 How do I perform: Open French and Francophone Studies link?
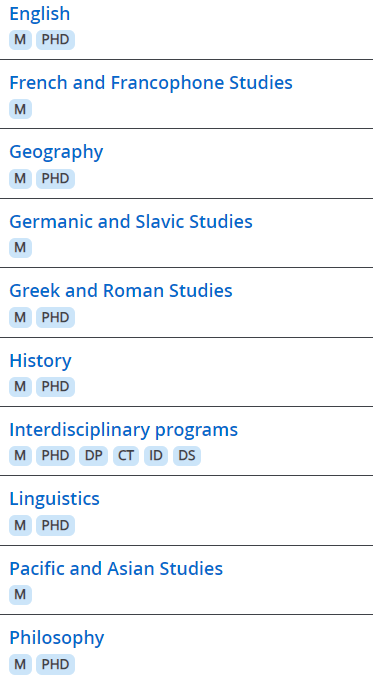[x=151, y=83]
